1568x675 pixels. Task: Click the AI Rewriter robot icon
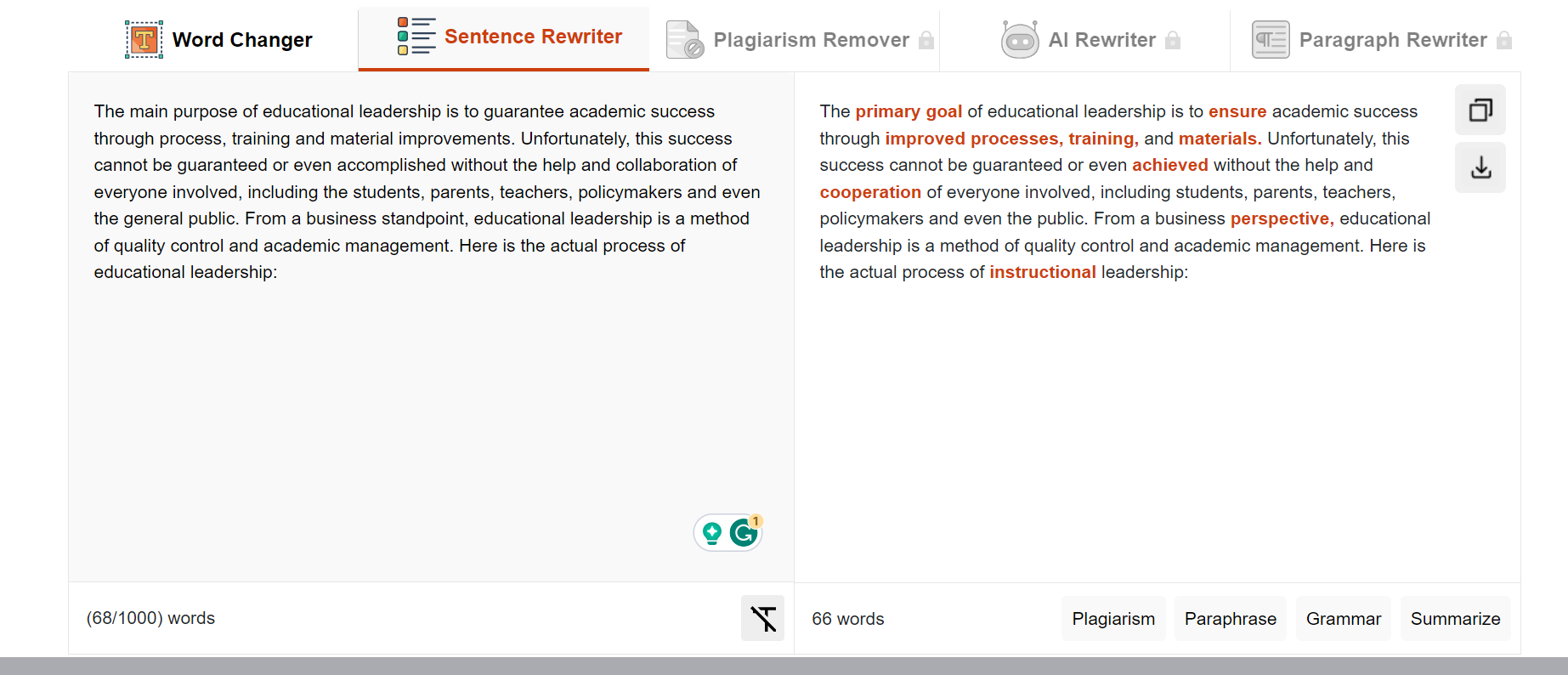[1020, 40]
